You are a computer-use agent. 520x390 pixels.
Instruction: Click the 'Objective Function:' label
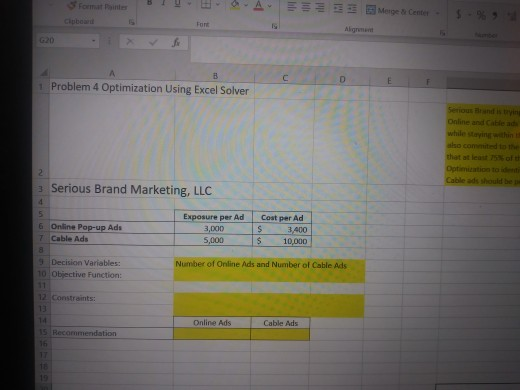(86, 275)
